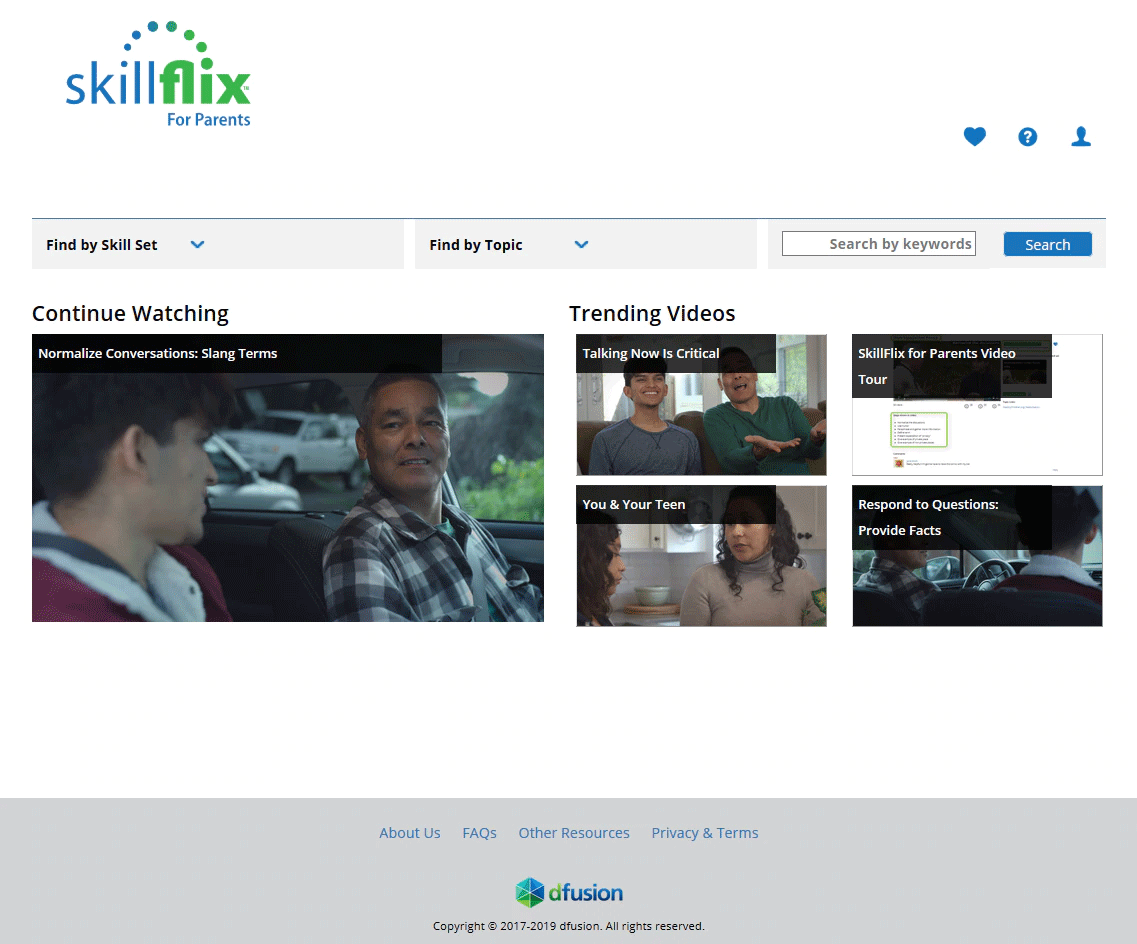Open favorites via the heart icon
The width and height of the screenshot is (1137, 944).
click(x=974, y=137)
